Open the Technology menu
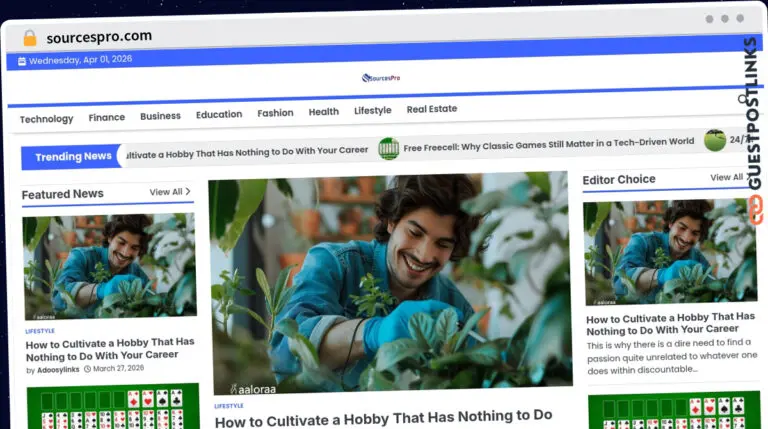Screen dimensions: 768x429 coord(47,119)
